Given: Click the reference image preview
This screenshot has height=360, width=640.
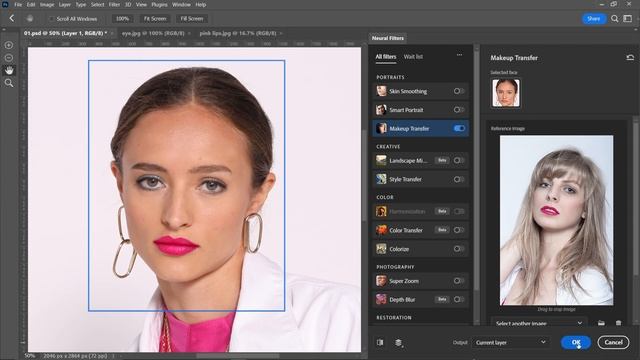Looking at the screenshot, I should coord(556,220).
